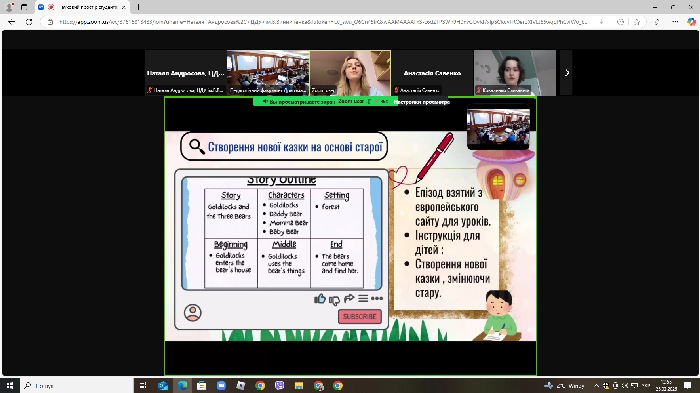Go back with the browser arrow
The image size is (700, 393).
click(12, 22)
